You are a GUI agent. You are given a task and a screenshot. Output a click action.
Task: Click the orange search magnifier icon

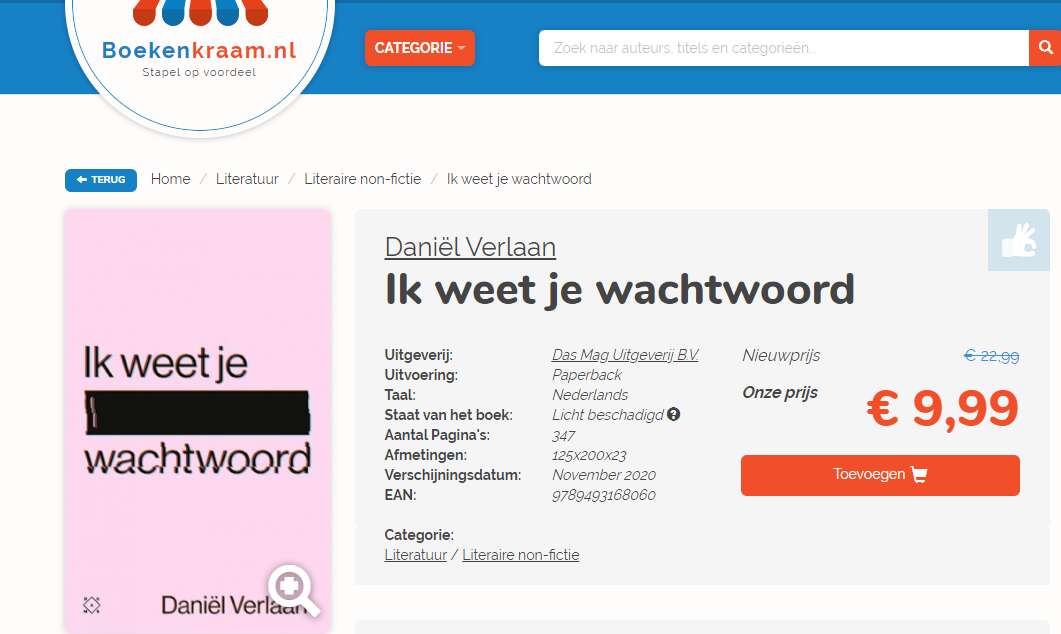click(1045, 48)
